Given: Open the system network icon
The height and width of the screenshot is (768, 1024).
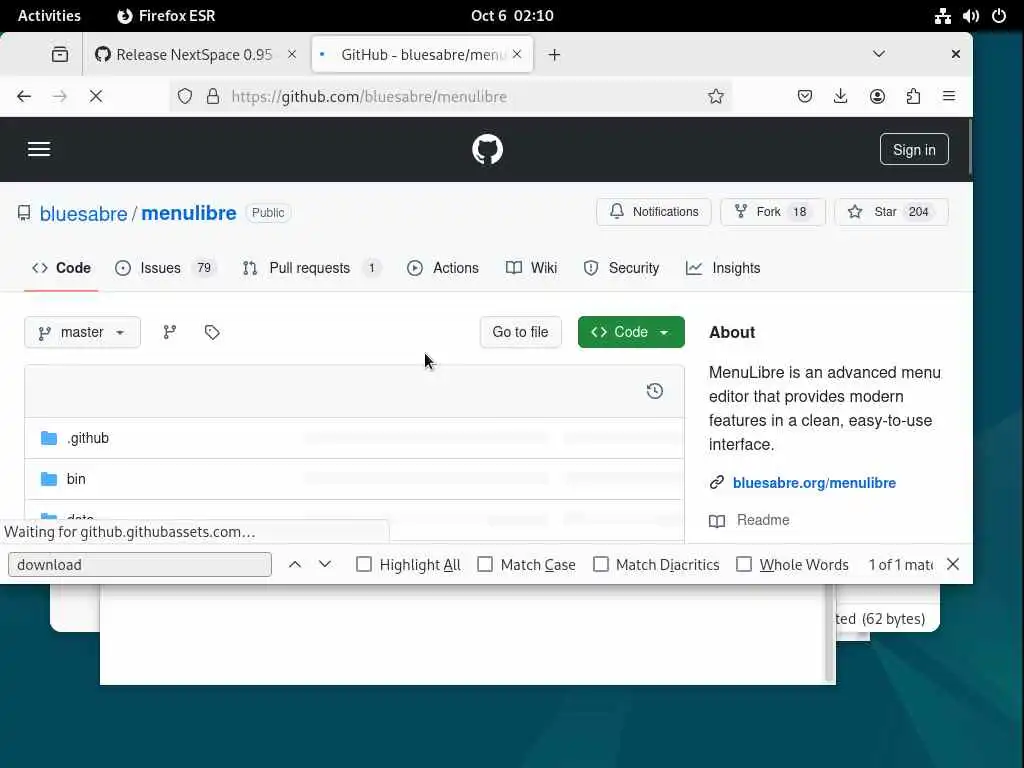Looking at the screenshot, I should [942, 16].
